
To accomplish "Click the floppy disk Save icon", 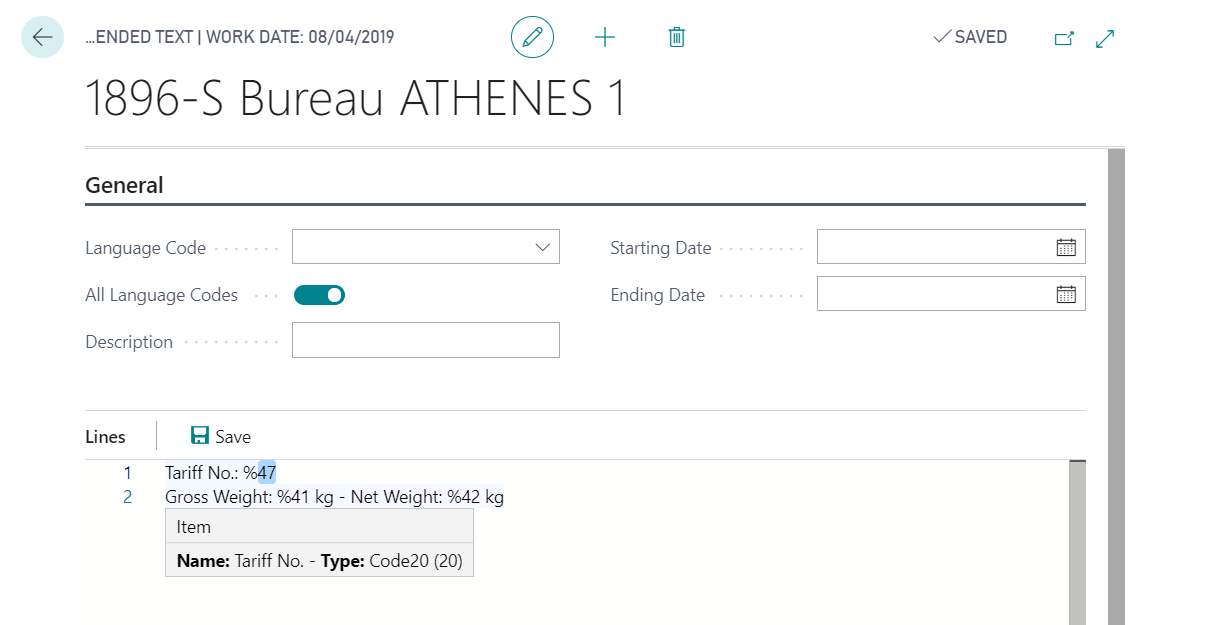I will (200, 436).
